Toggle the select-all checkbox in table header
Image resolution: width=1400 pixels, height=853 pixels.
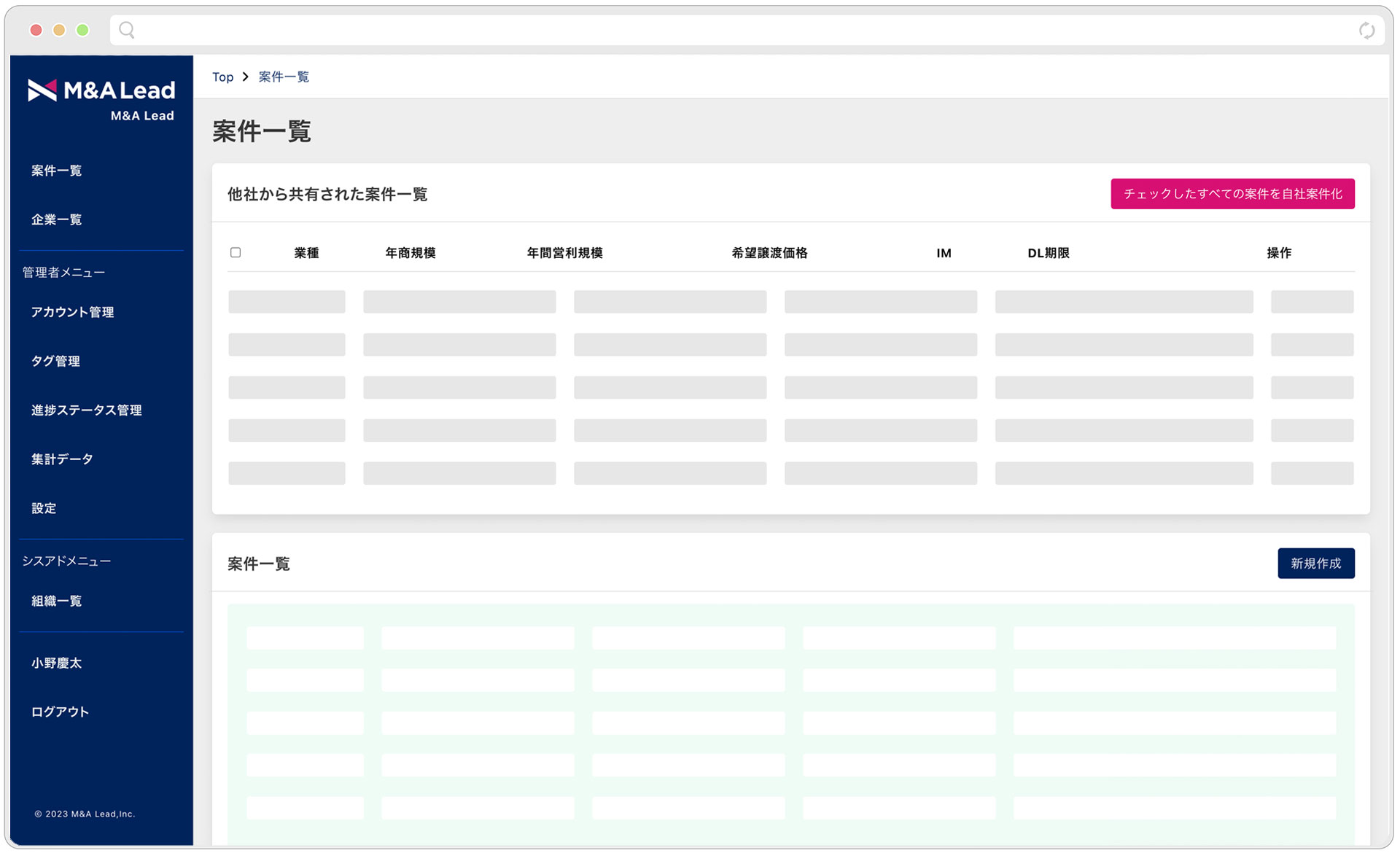coord(236,252)
